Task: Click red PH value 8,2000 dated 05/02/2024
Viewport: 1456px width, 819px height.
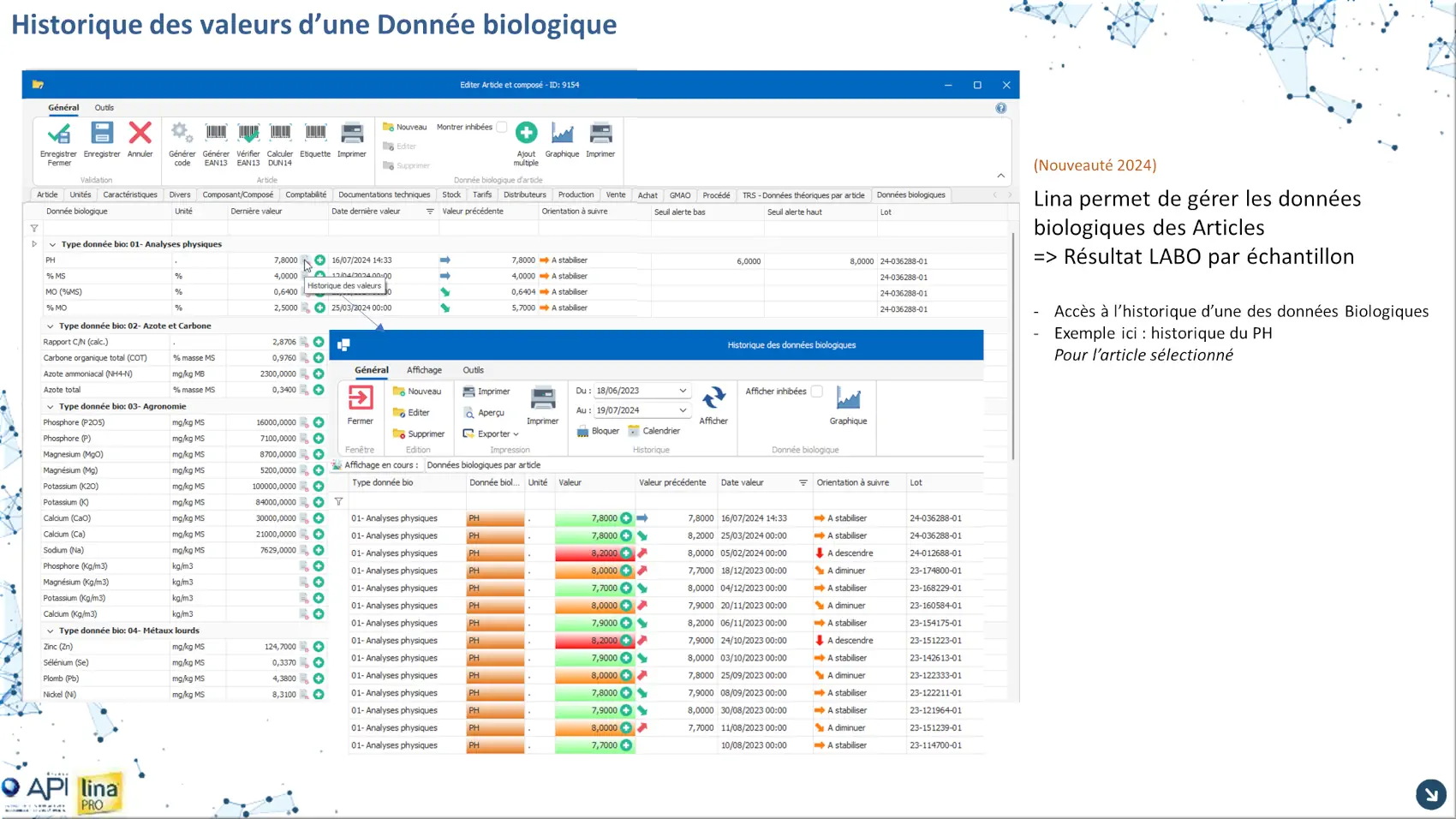Action: (x=594, y=553)
